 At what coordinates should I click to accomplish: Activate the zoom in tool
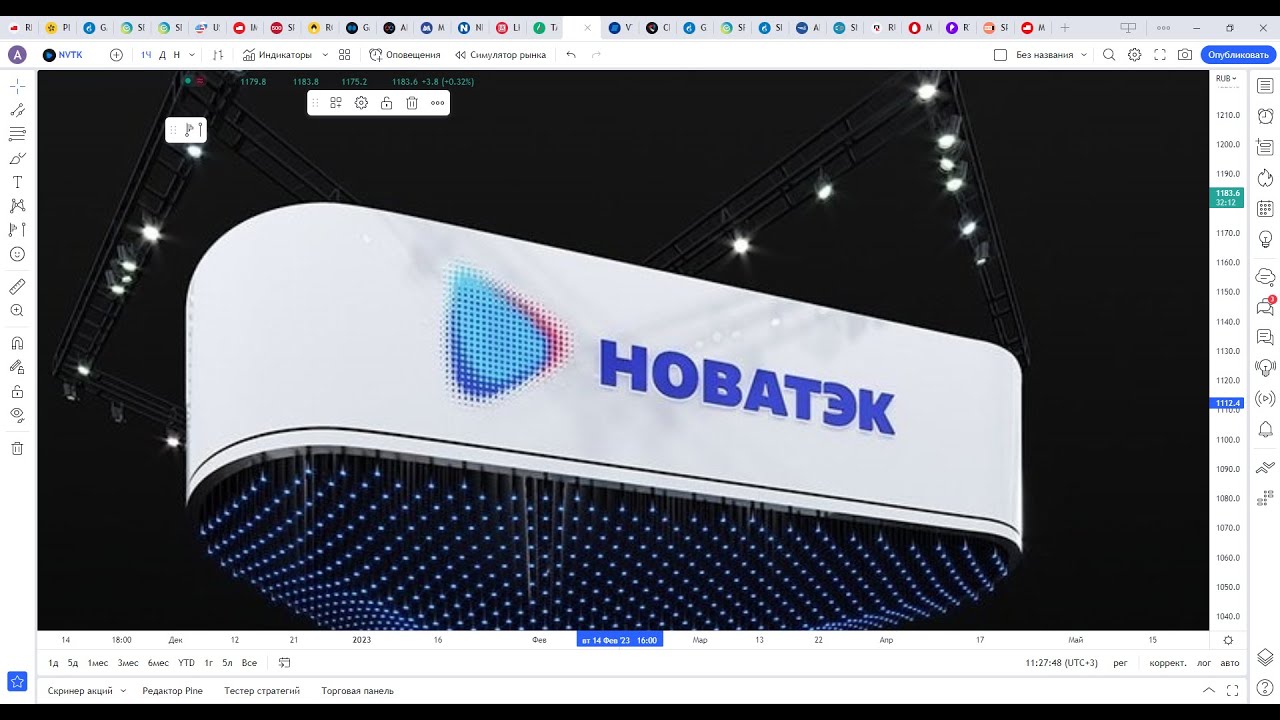pyautogui.click(x=17, y=311)
